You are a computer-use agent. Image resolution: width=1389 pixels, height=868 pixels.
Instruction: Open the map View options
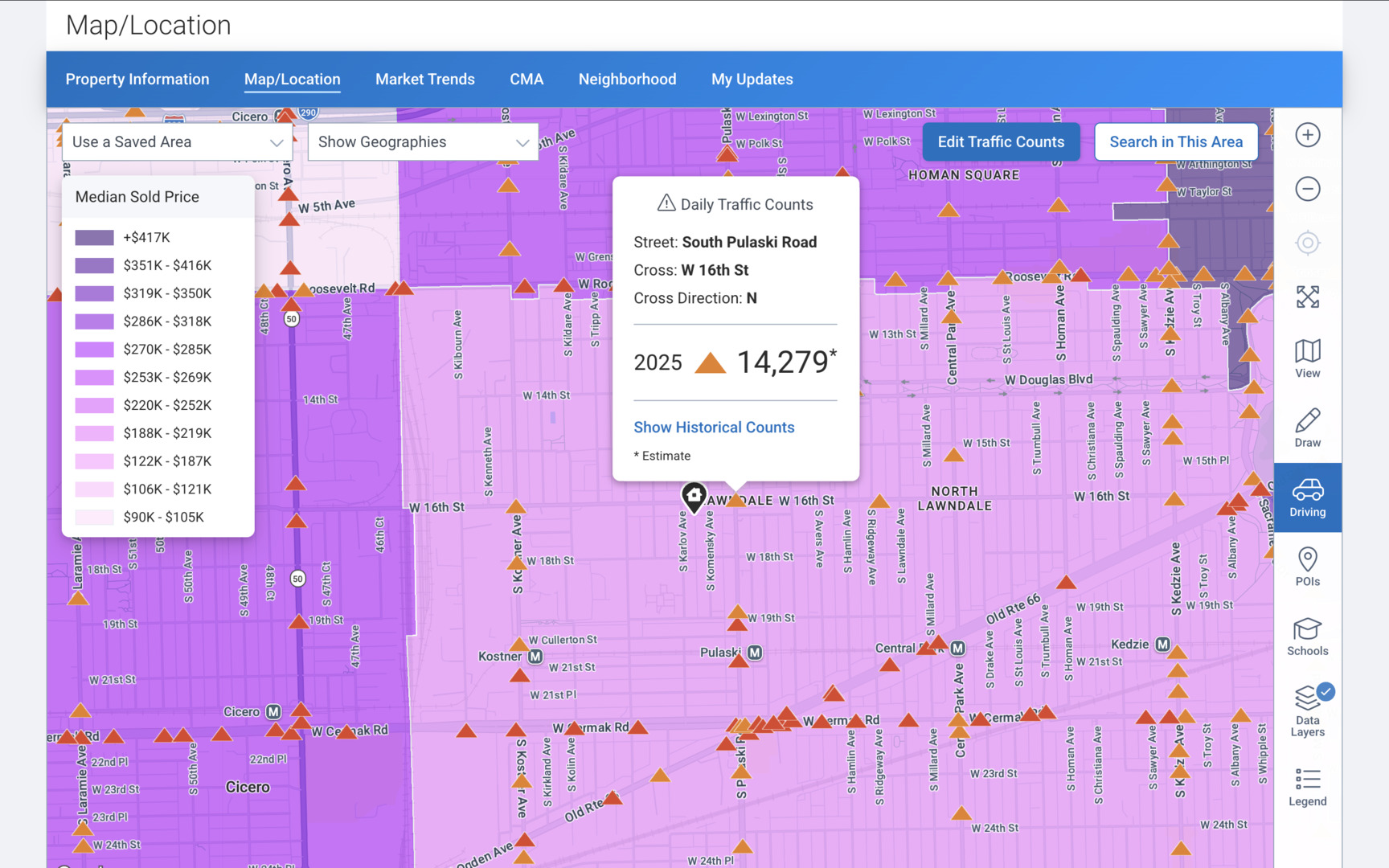tap(1307, 358)
